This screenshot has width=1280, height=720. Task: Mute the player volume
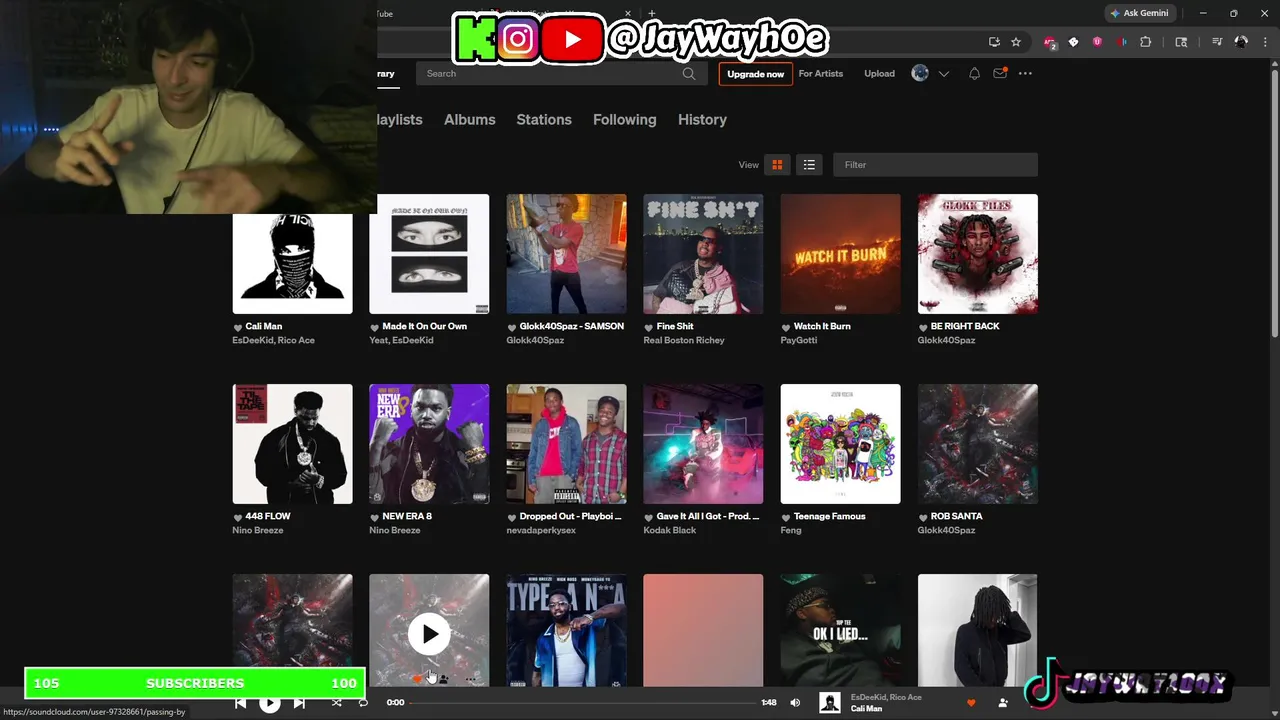coord(795,703)
